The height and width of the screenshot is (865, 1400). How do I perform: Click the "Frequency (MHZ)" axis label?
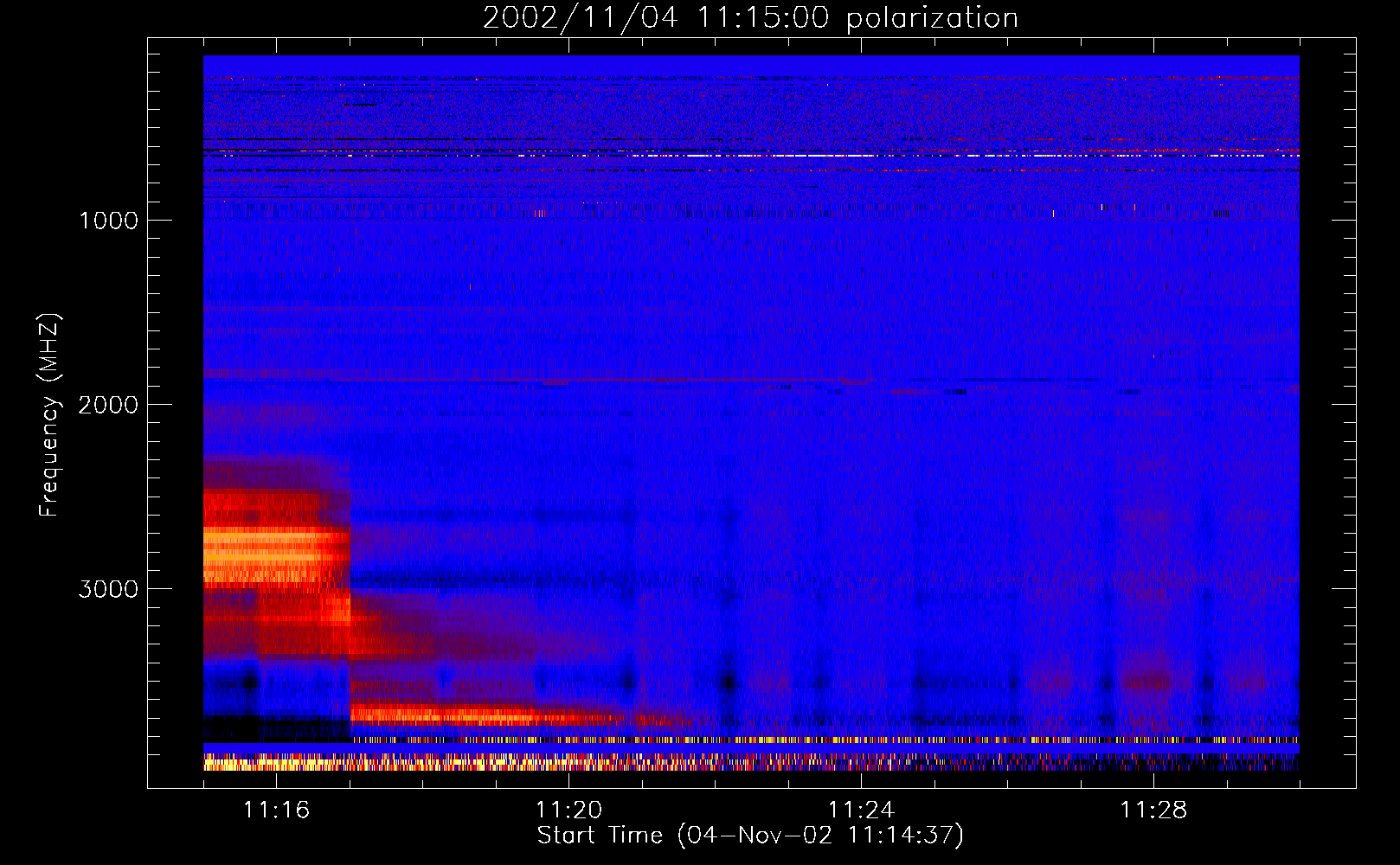[49, 415]
